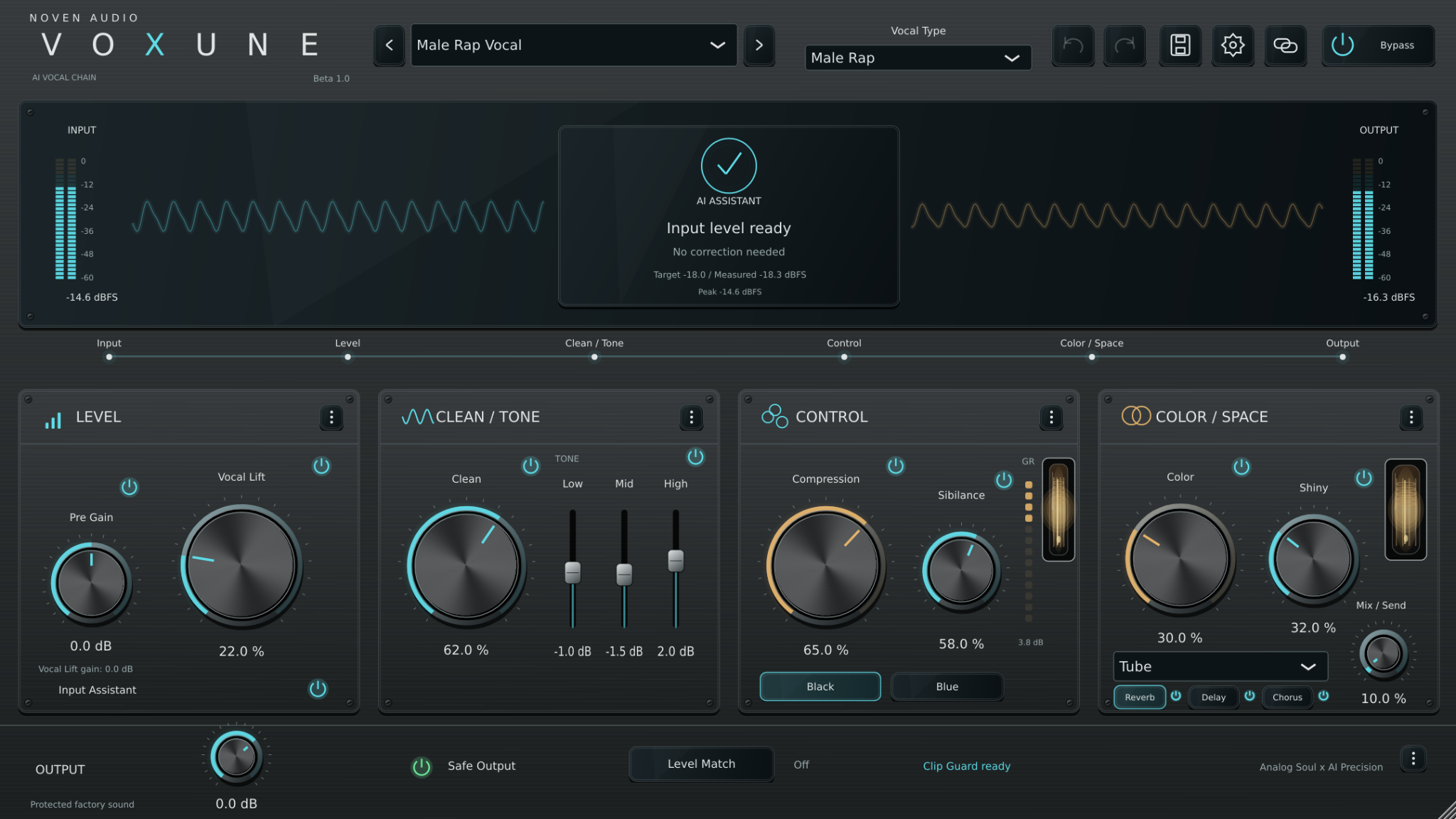Screen dimensions: 1456x819
Task: Open settings via the gear icon
Action: click(1233, 45)
